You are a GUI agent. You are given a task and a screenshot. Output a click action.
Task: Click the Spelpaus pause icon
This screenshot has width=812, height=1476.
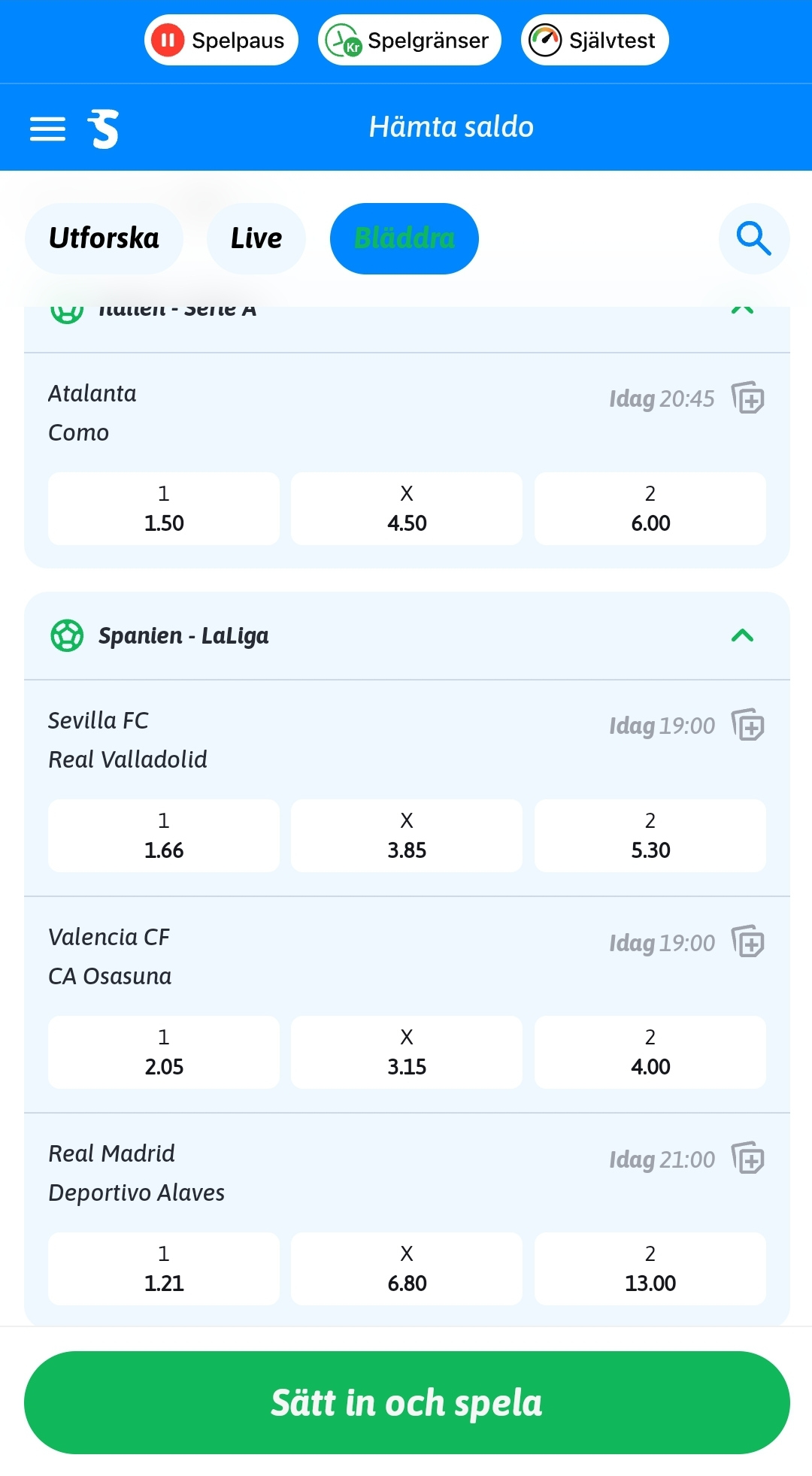(x=167, y=40)
